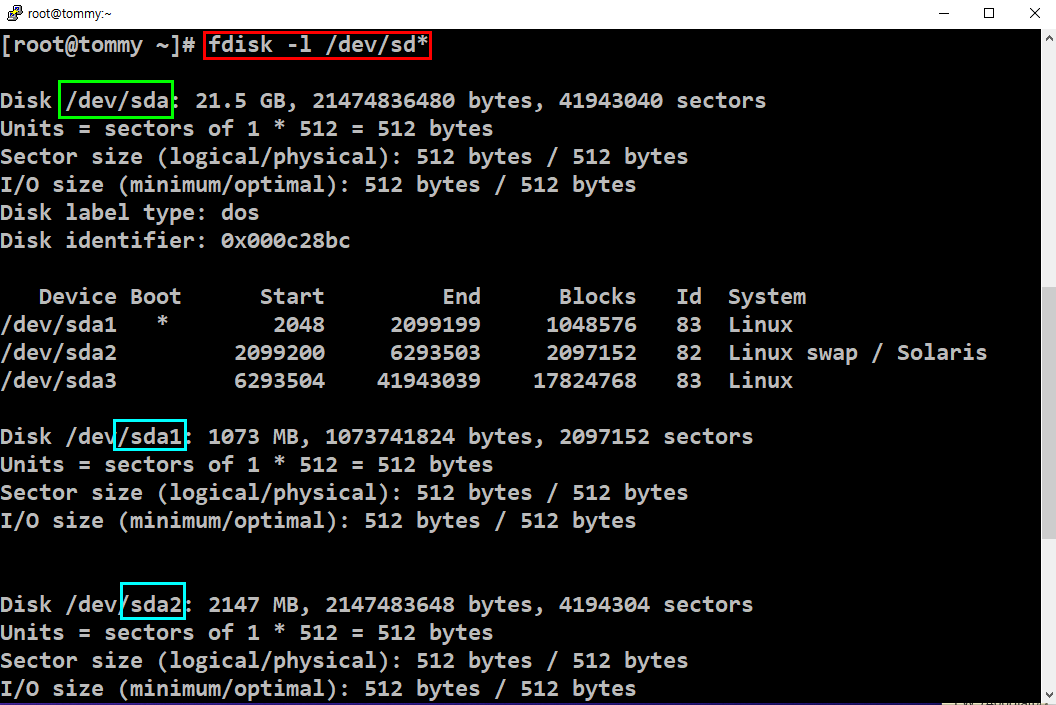1056x705 pixels.
Task: Click the Device column header
Action: (77, 296)
